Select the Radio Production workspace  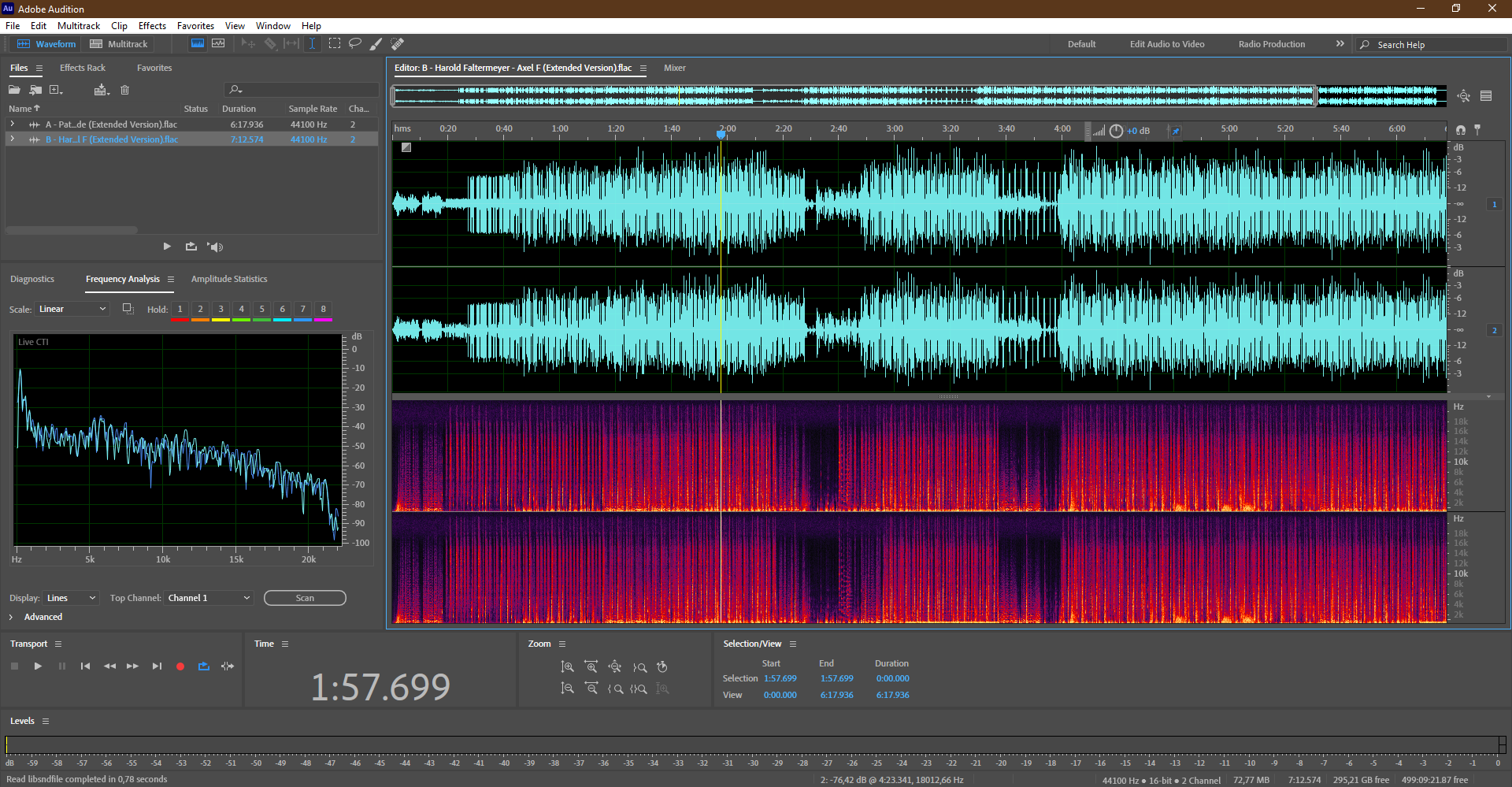click(x=1272, y=44)
